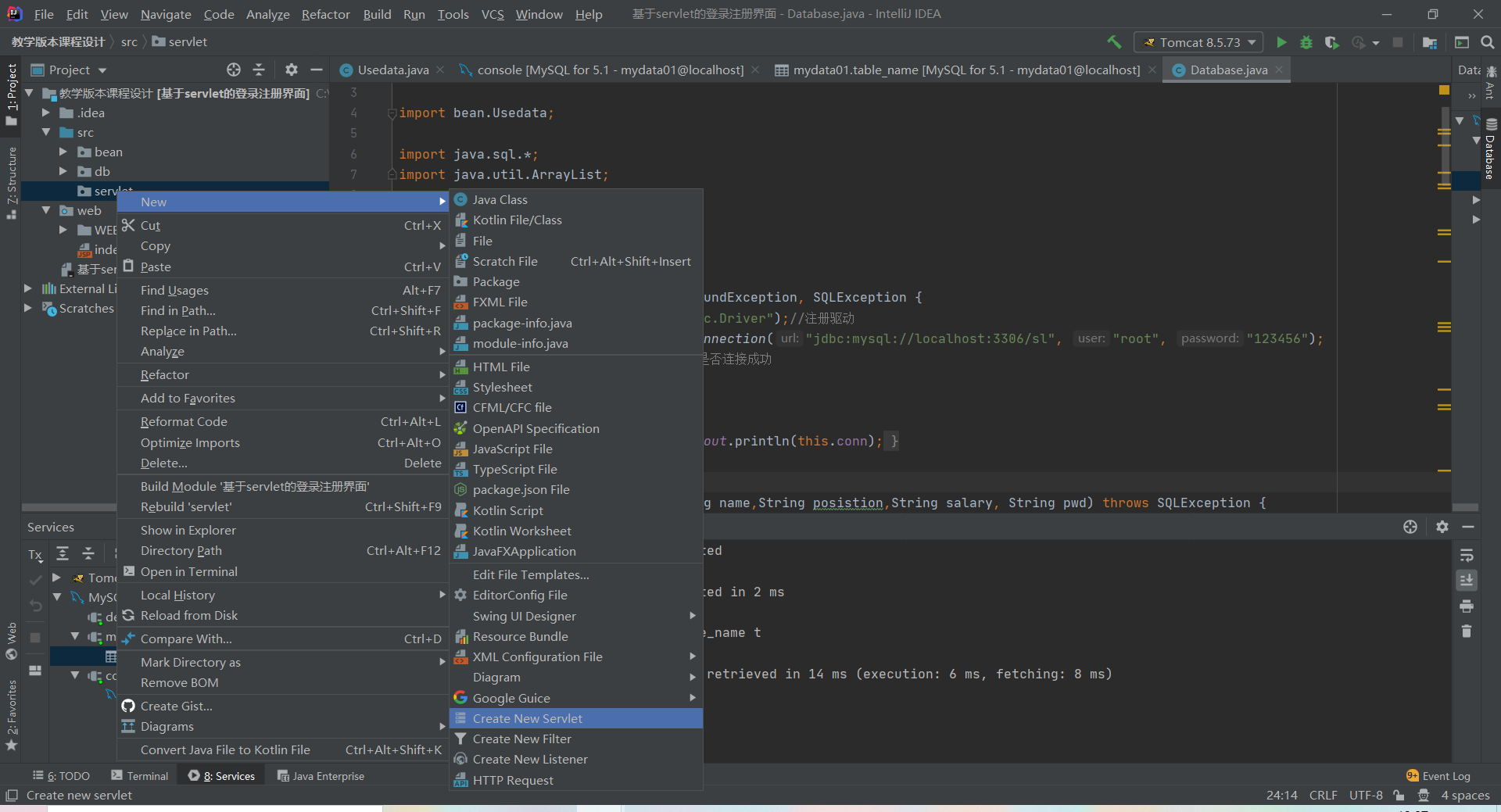
Task: Click 4 spaces indent setting
Action: [1465, 796]
